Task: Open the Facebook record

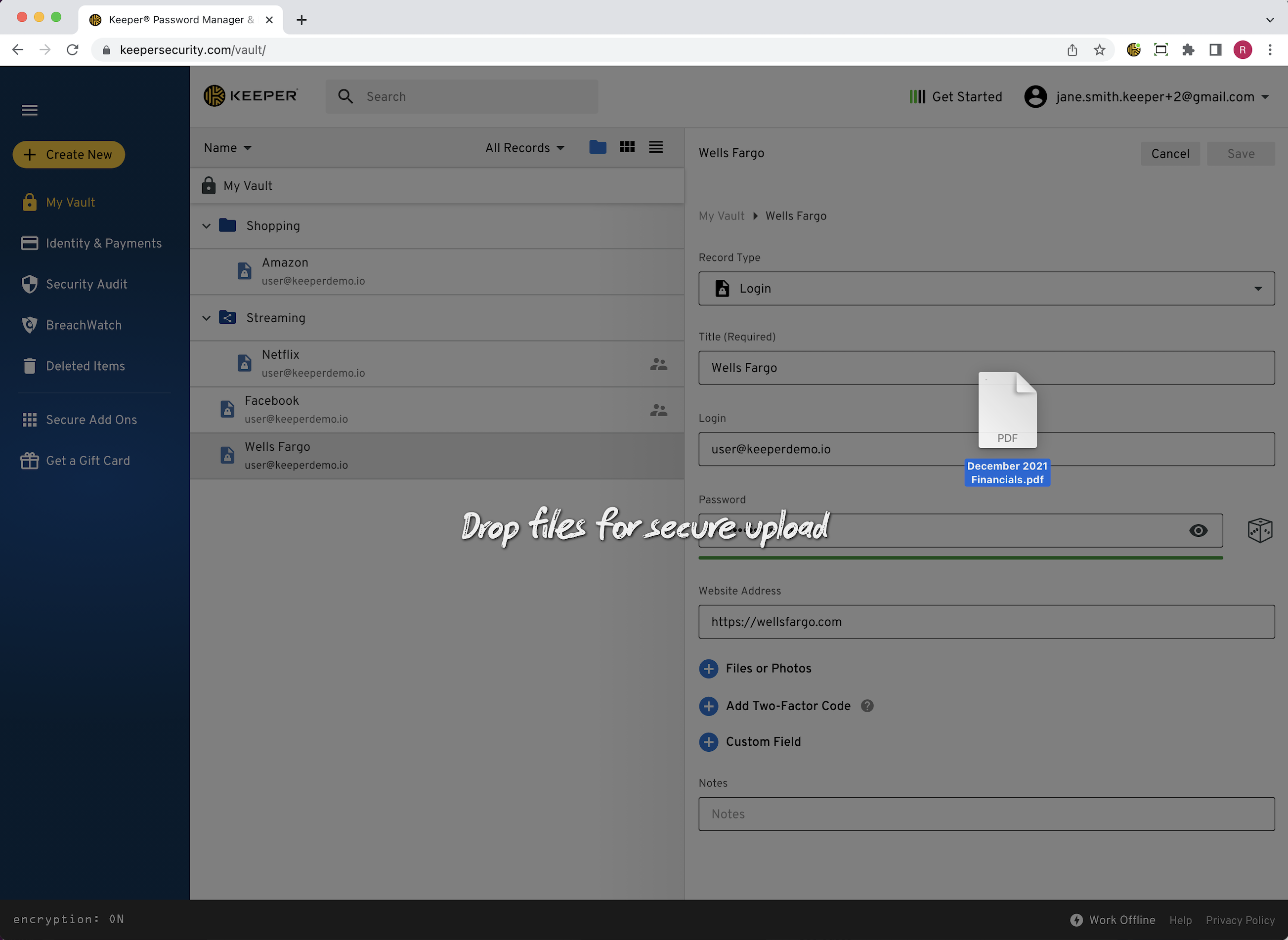Action: click(x=437, y=410)
